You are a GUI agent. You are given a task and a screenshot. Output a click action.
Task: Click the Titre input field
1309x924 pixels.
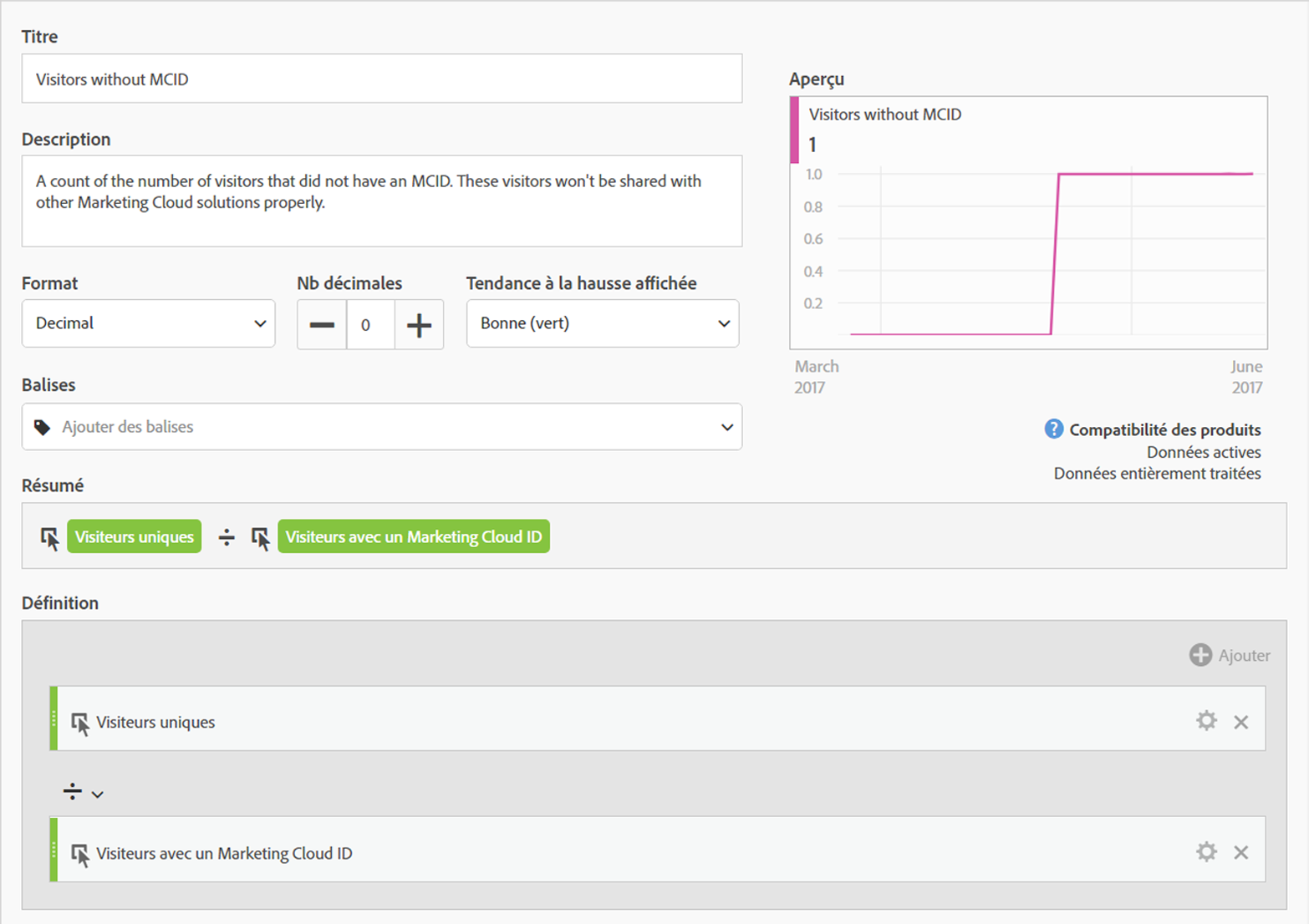(381, 79)
